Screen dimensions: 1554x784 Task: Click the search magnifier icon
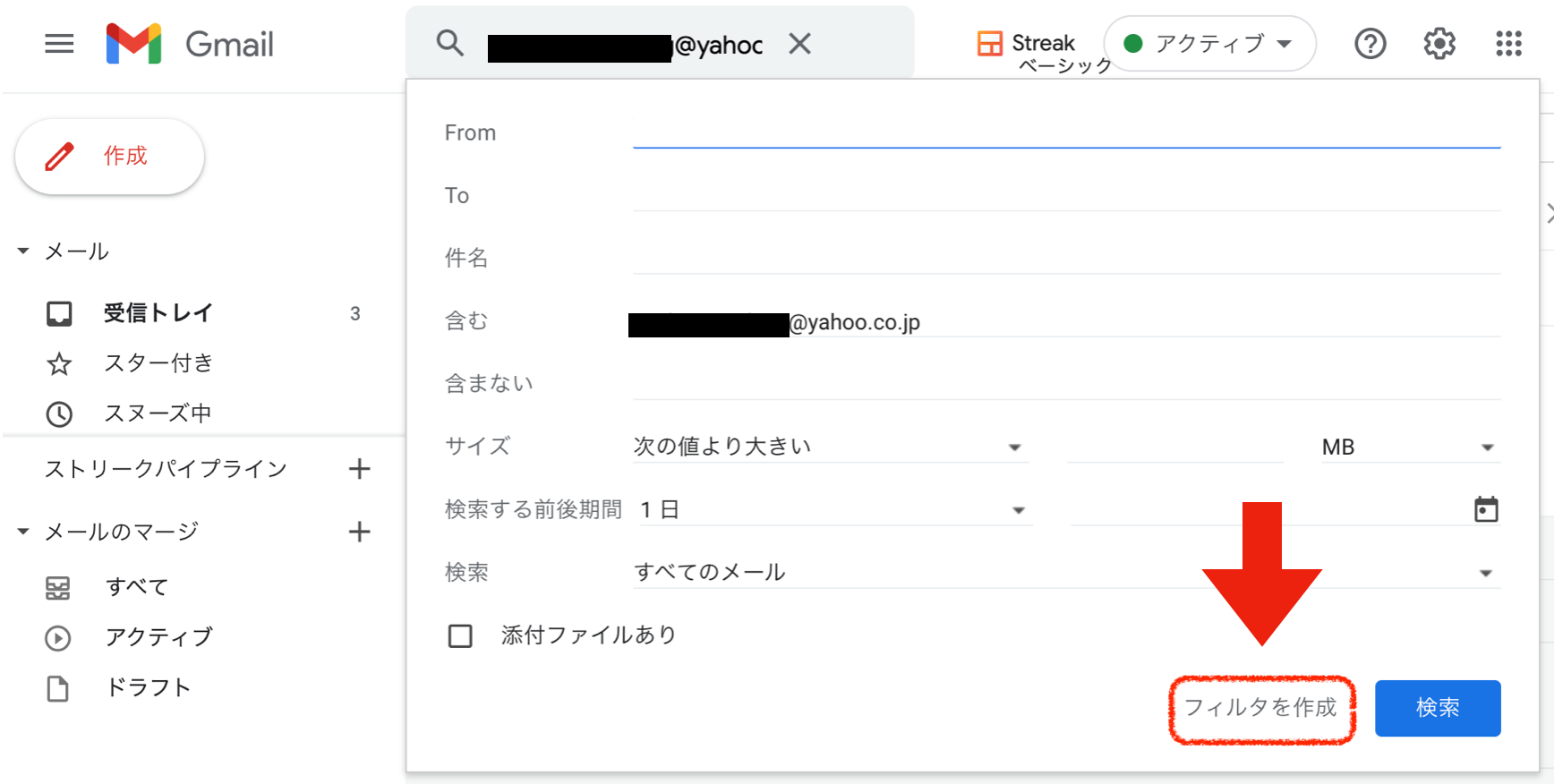449,43
